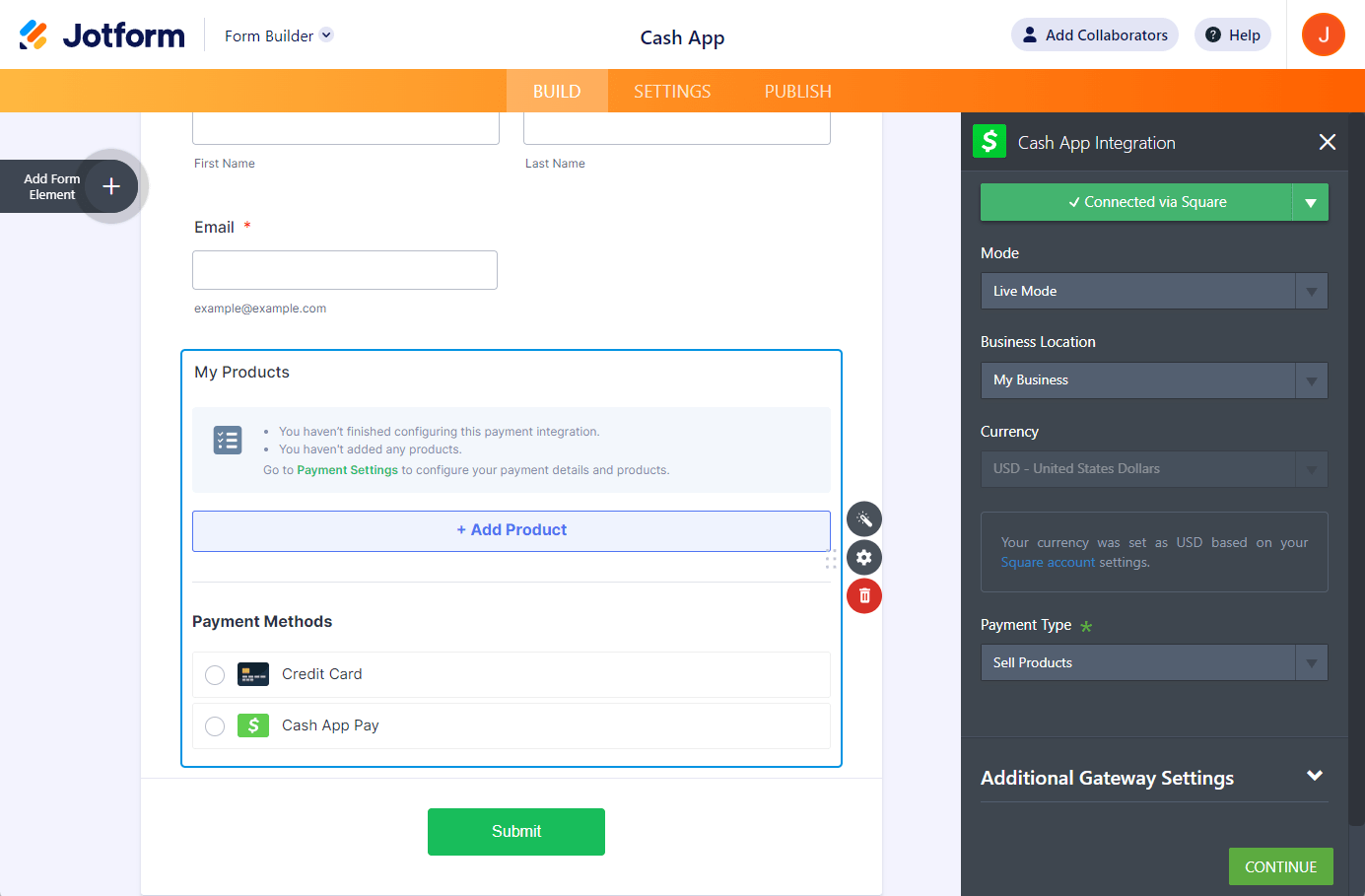Switch to the BUILD tab
The image size is (1365, 896).
coord(557,91)
